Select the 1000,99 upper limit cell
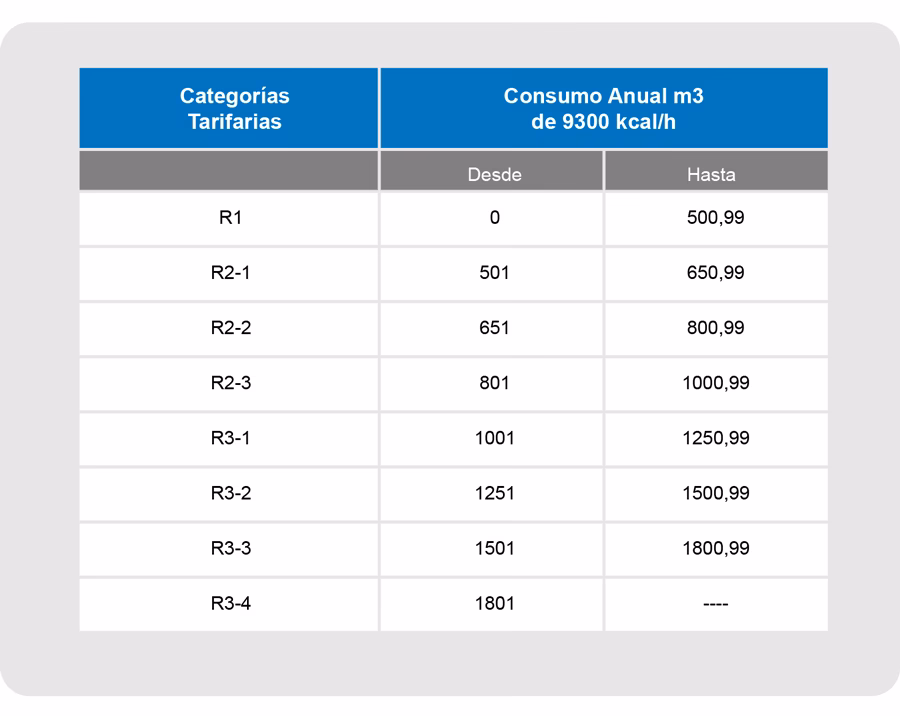Image resolution: width=900 pixels, height=716 pixels. tap(715, 383)
